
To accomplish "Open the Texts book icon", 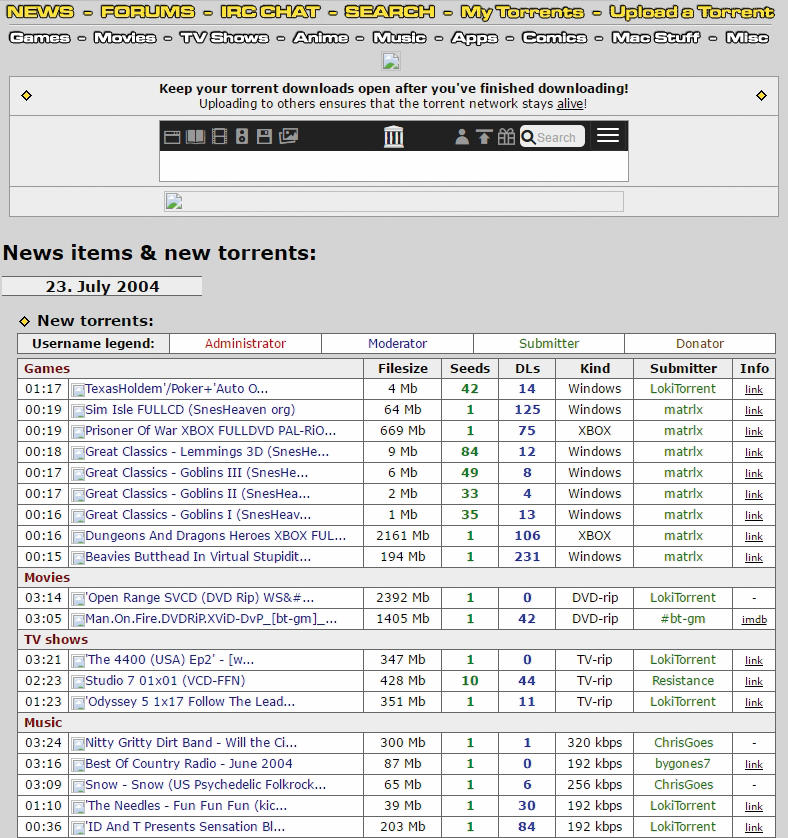I will tap(195, 137).
